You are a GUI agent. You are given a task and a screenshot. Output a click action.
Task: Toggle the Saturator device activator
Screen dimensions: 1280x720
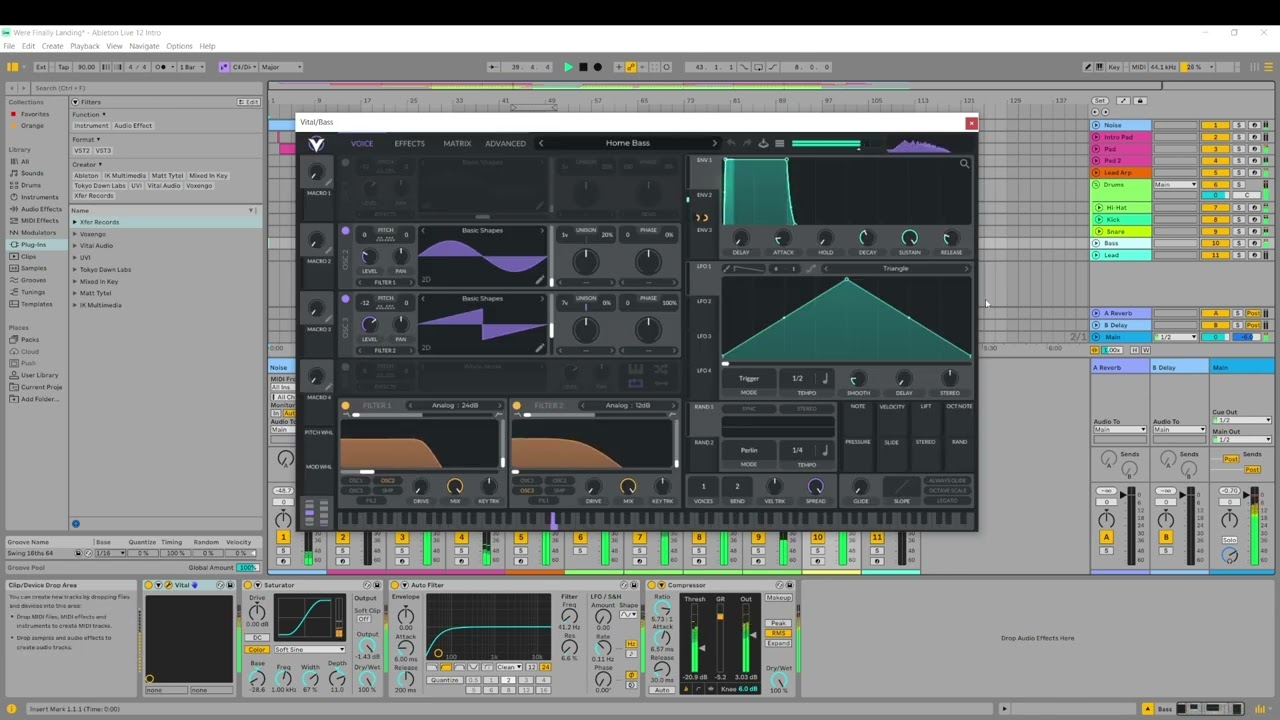coord(248,585)
